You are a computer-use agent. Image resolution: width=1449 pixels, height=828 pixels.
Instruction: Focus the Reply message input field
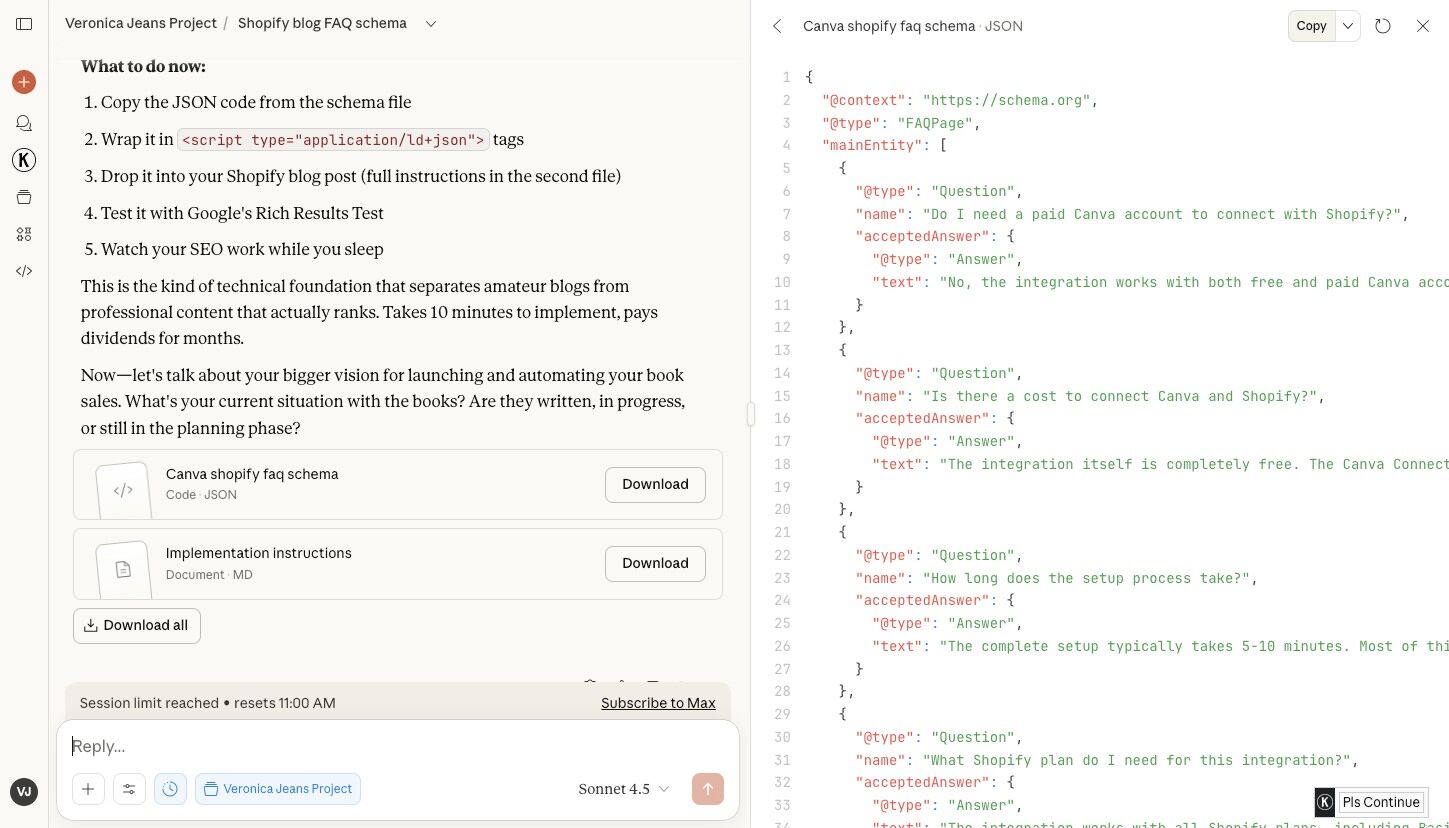(398, 746)
